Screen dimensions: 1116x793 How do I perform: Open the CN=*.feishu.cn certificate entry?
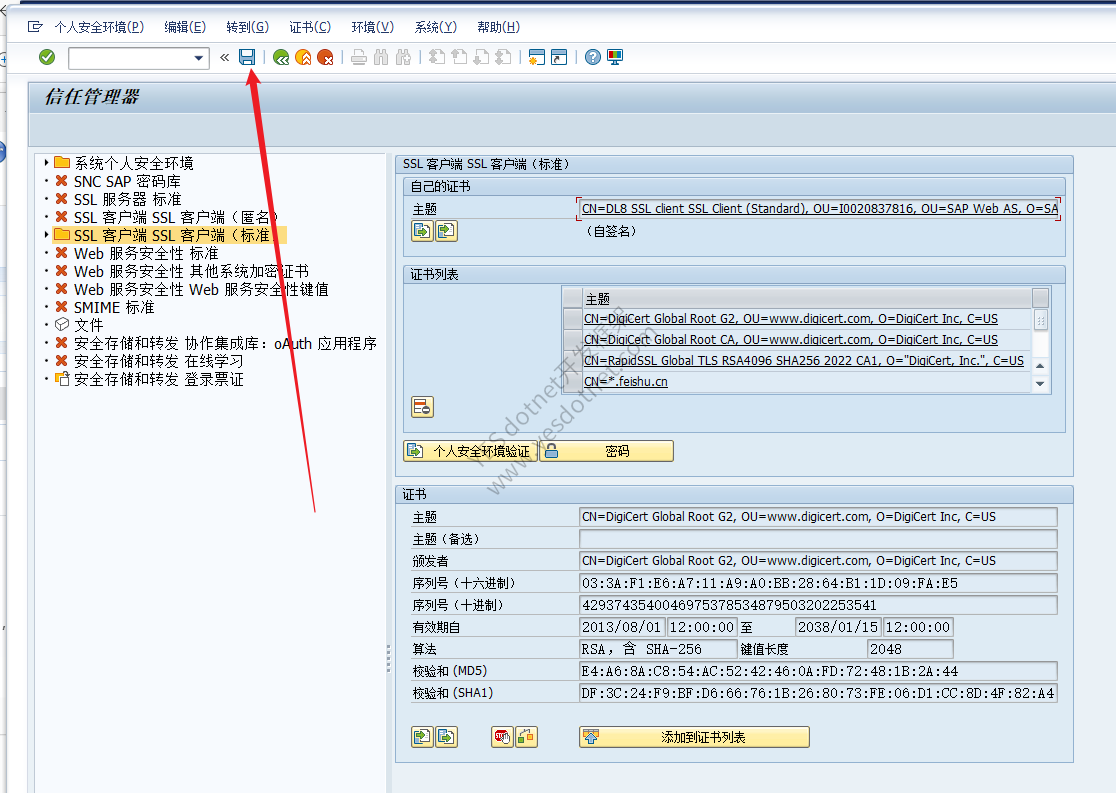point(626,382)
